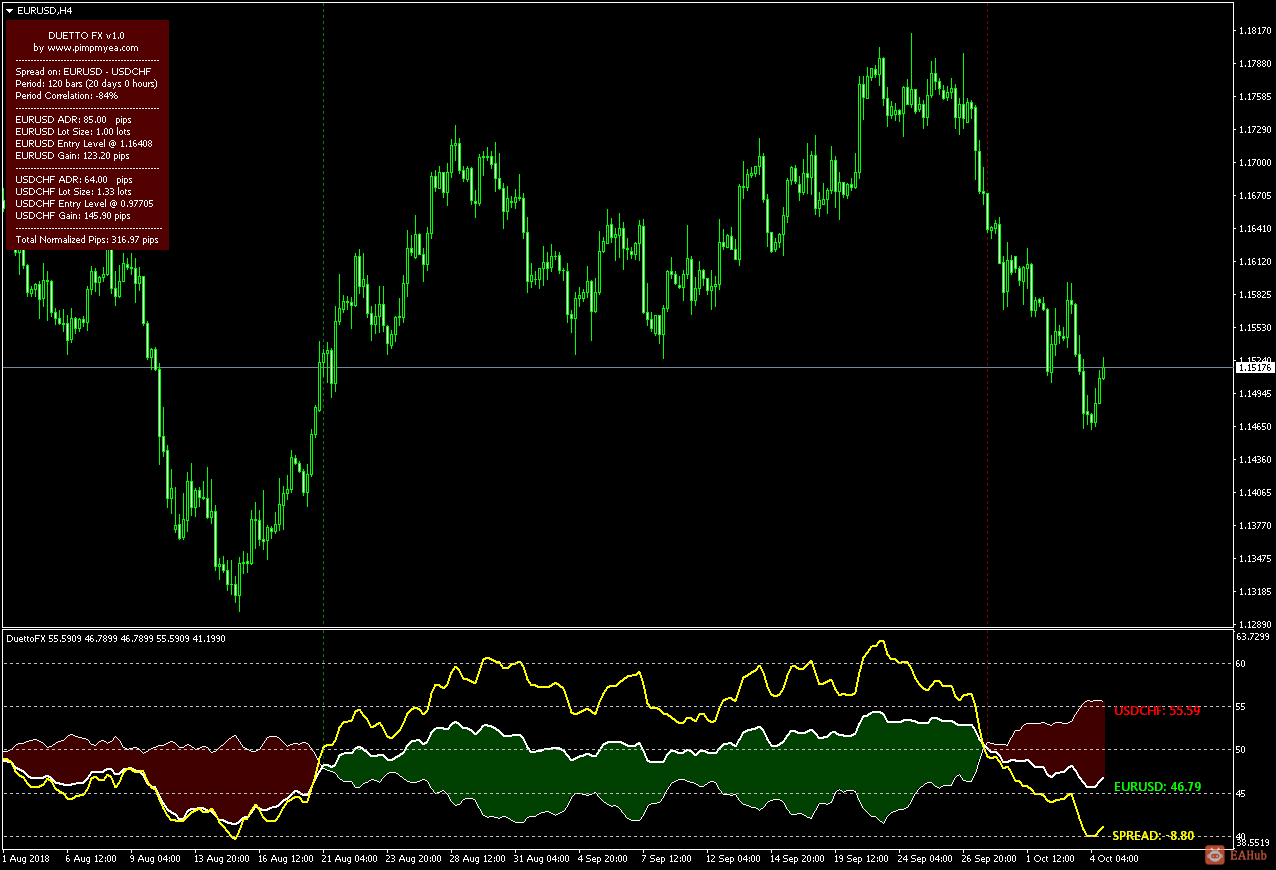Select the 55 level on indicator scale
The width and height of the screenshot is (1276, 870).
[1241, 707]
